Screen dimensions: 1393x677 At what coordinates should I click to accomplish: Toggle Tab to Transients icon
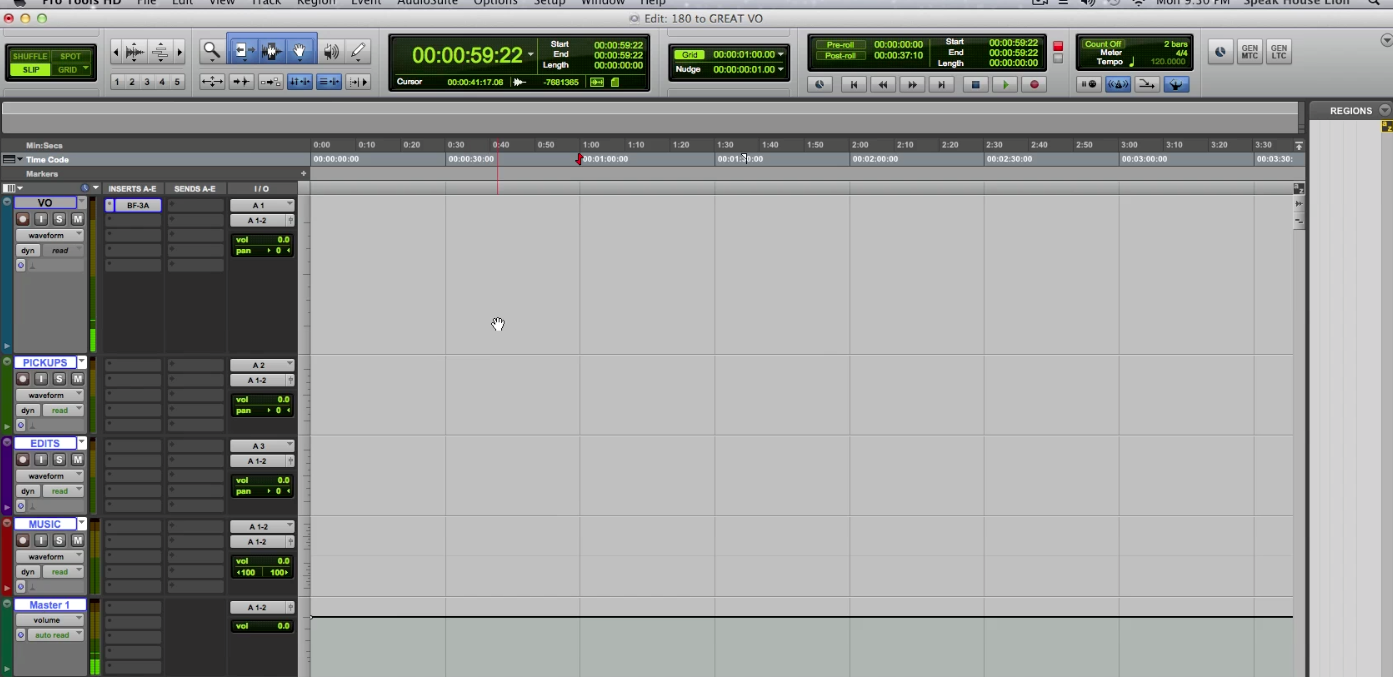click(x=241, y=82)
